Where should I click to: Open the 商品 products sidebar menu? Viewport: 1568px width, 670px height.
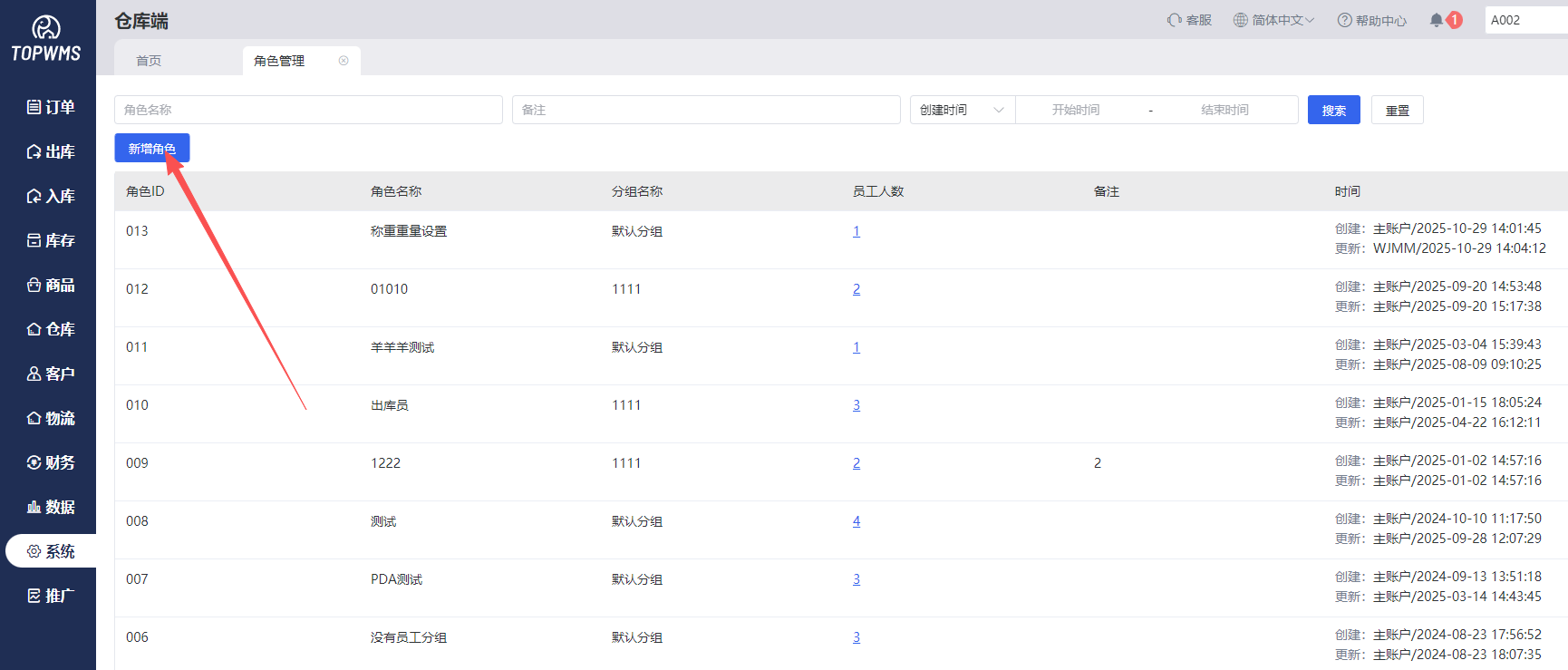click(x=51, y=285)
